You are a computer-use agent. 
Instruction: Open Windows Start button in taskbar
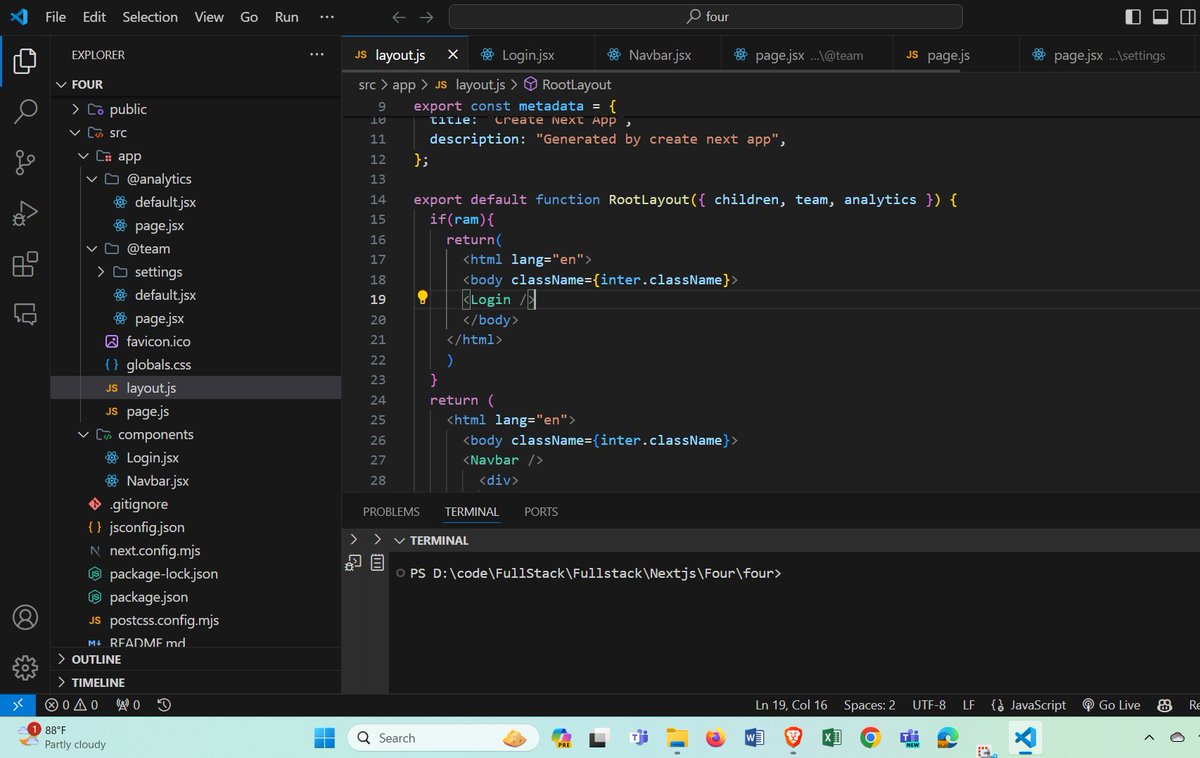[326, 738]
